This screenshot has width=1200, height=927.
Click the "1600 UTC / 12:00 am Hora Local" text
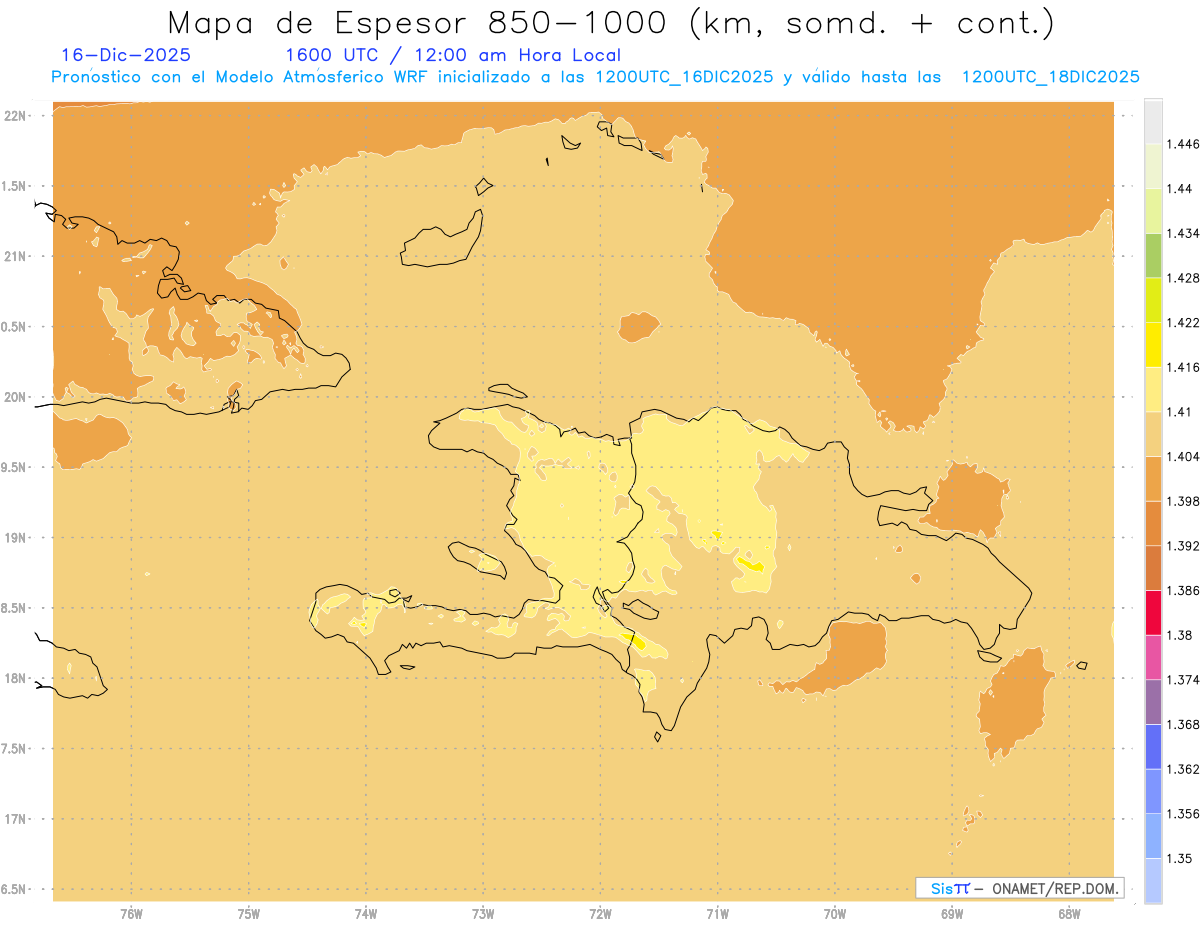pyautogui.click(x=453, y=55)
